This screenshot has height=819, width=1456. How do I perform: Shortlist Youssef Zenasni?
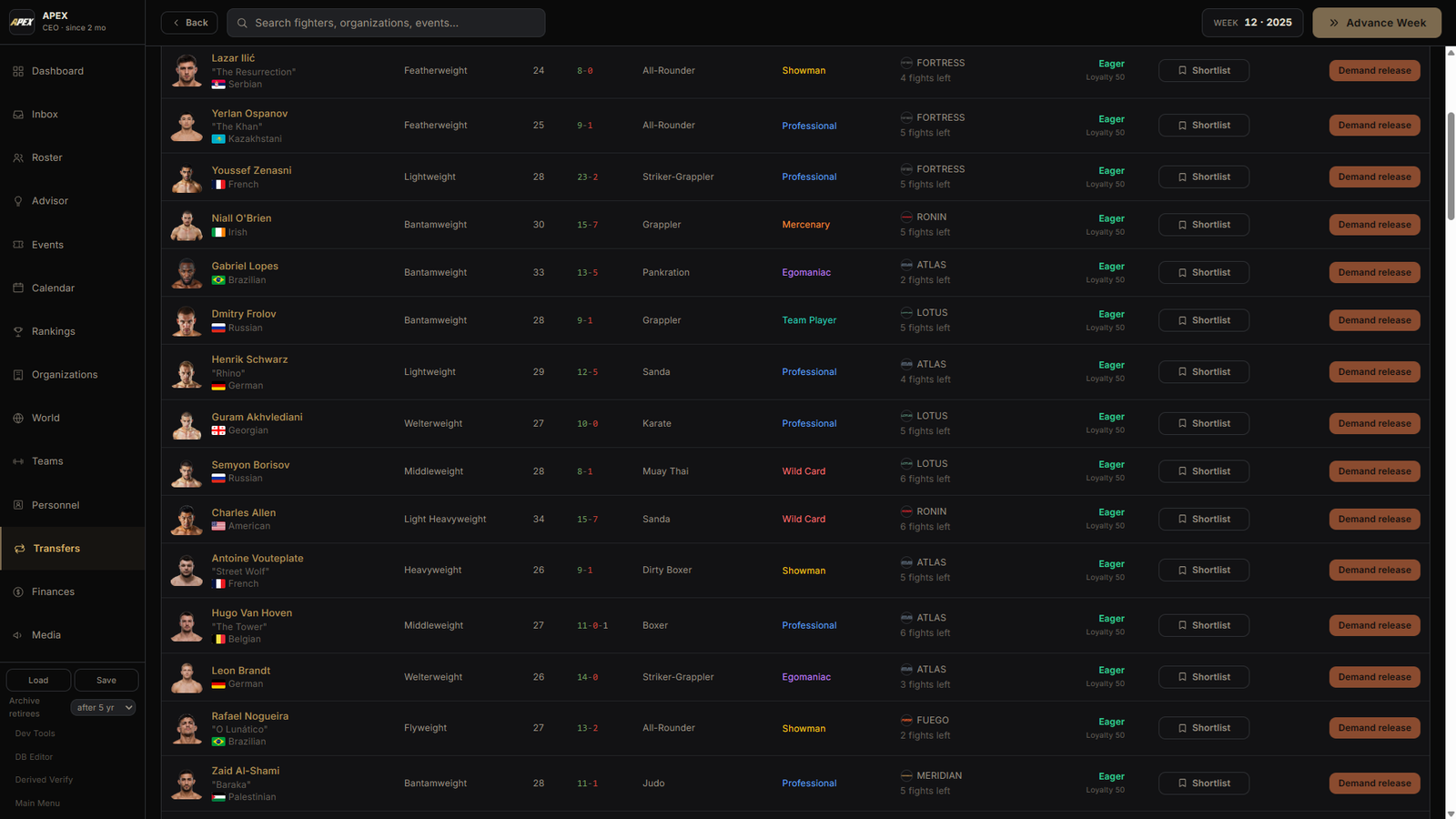point(1203,177)
